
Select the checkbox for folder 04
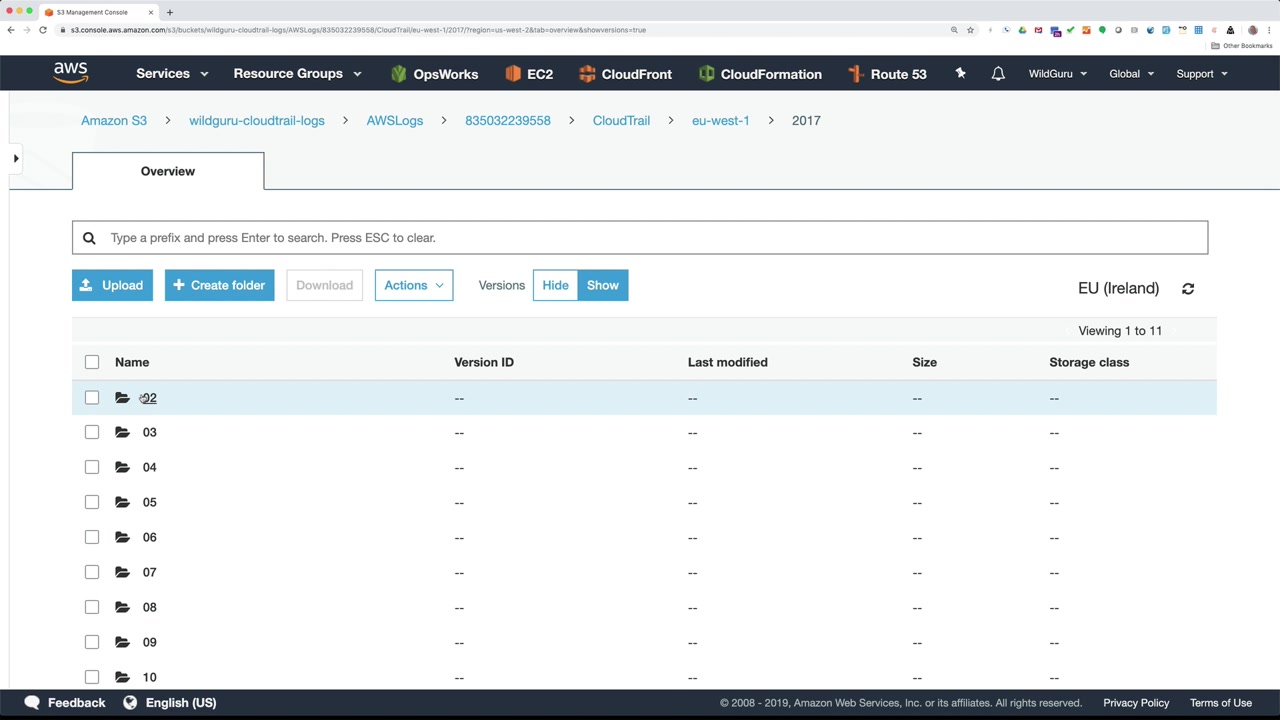tap(92, 467)
